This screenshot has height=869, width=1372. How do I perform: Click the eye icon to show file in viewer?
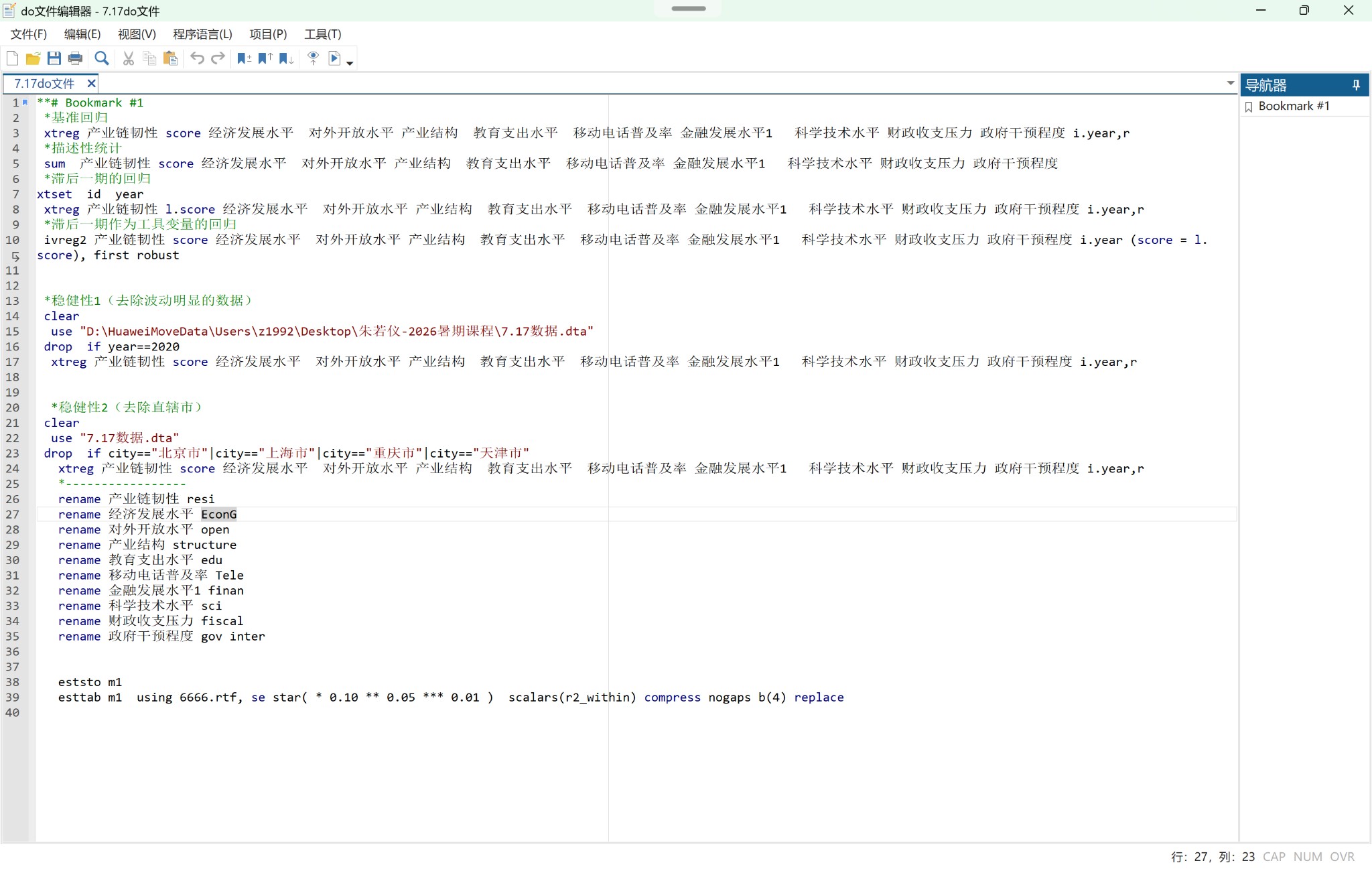pyautogui.click(x=313, y=58)
